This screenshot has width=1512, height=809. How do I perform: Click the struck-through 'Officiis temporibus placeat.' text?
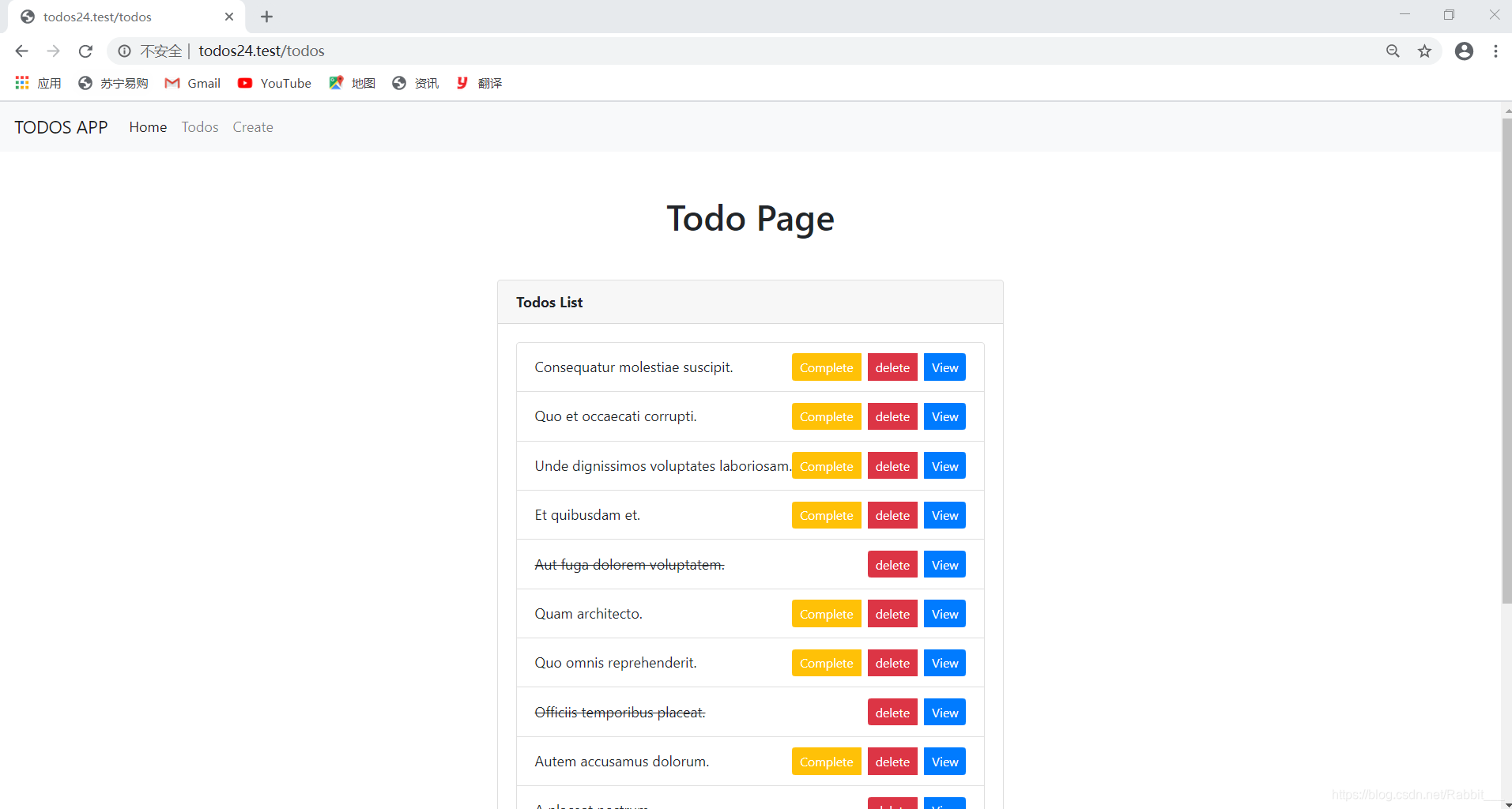[620, 713]
